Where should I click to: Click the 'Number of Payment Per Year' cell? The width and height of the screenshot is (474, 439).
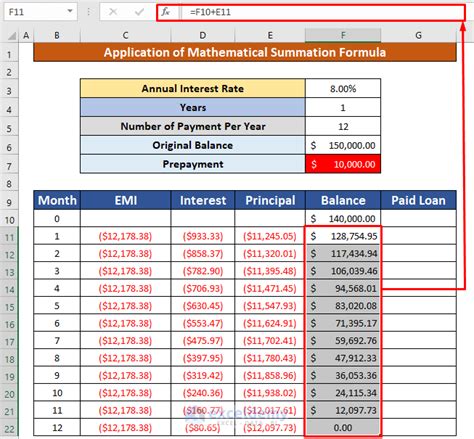(x=193, y=126)
